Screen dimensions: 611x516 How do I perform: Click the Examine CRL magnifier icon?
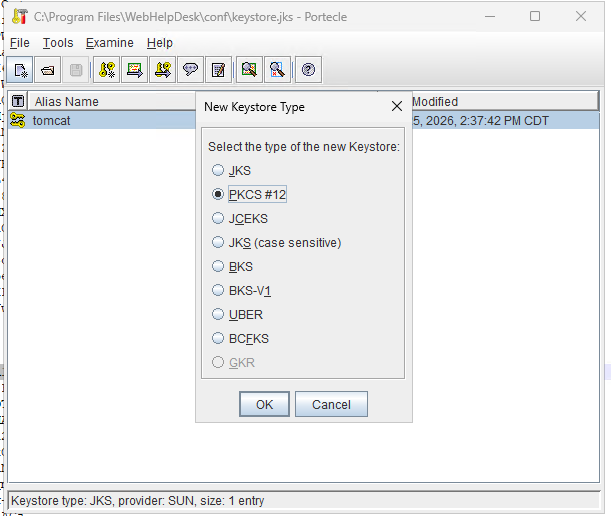277,70
